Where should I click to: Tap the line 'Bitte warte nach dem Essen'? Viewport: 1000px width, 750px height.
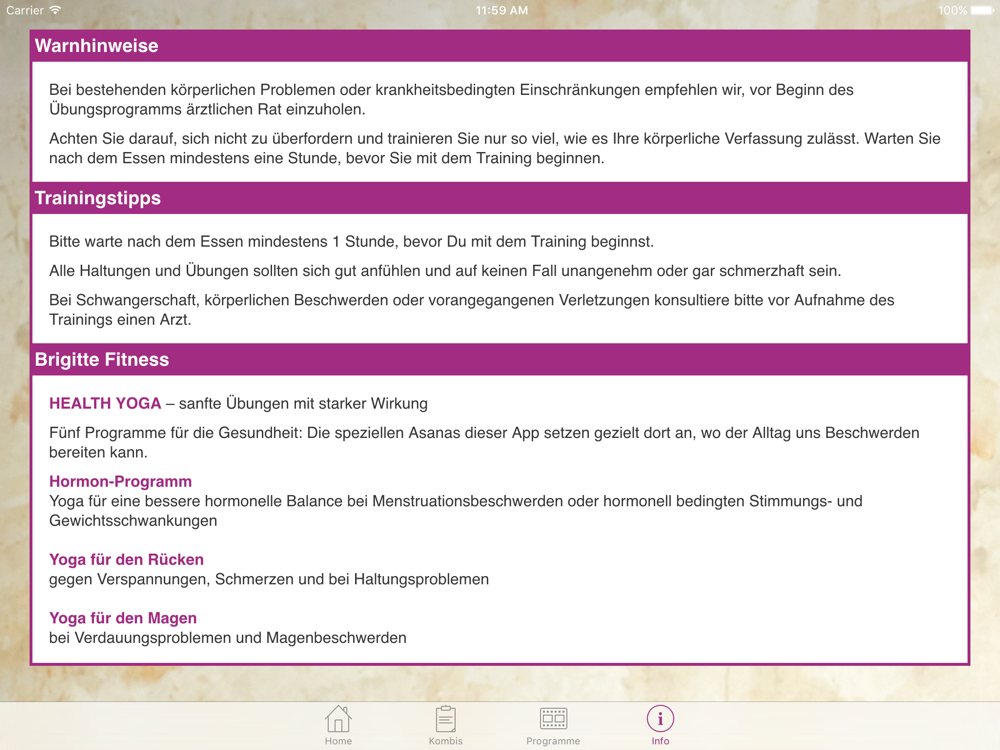click(351, 242)
